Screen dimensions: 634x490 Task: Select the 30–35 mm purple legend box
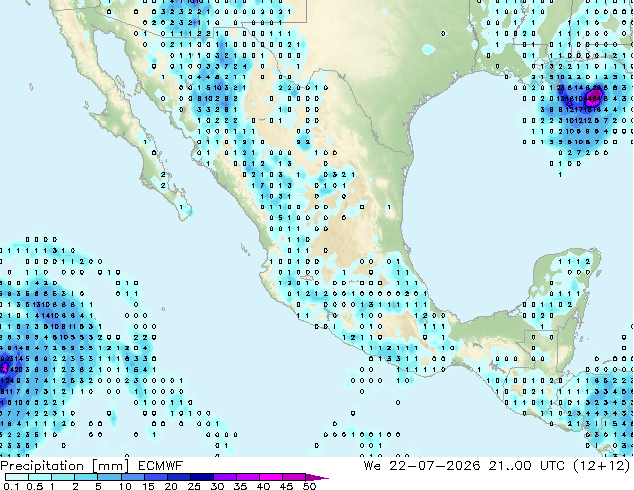click(225, 477)
